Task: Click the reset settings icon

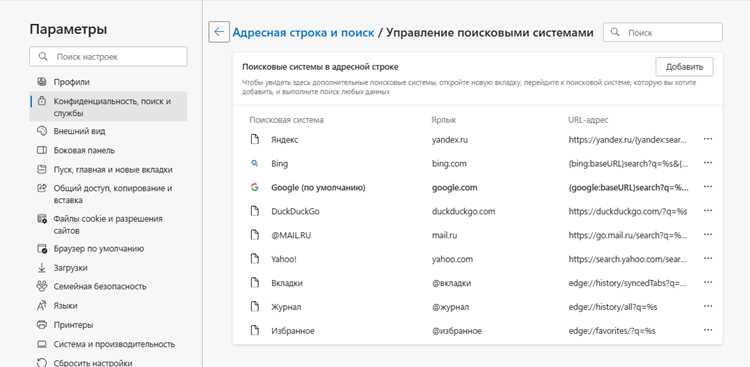Action: [x=42, y=363]
